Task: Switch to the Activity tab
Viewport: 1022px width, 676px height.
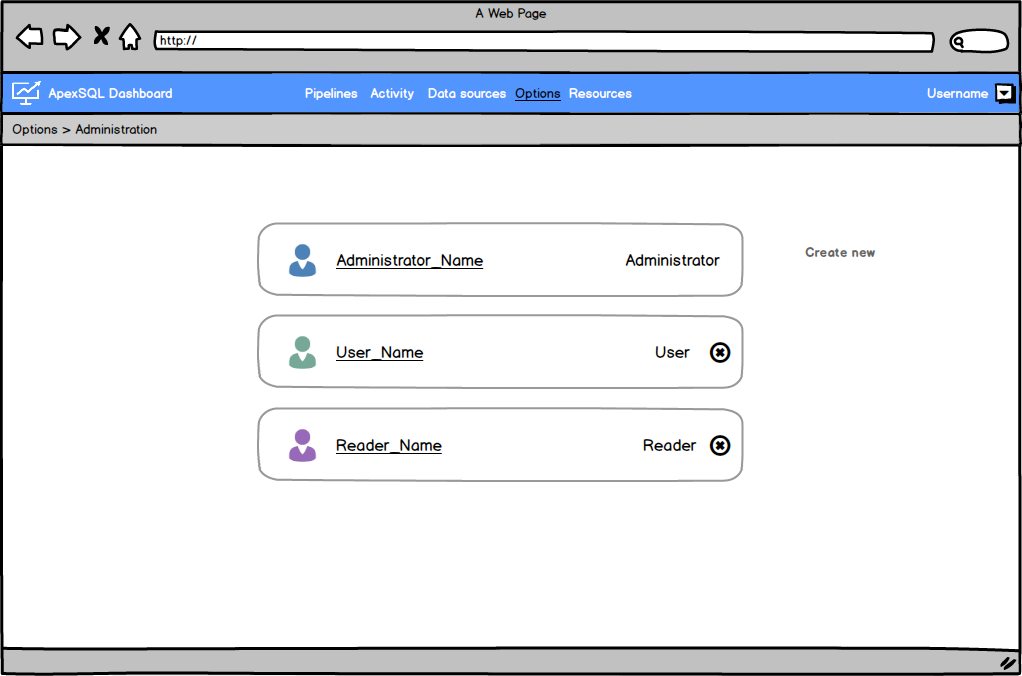Action: [x=391, y=93]
